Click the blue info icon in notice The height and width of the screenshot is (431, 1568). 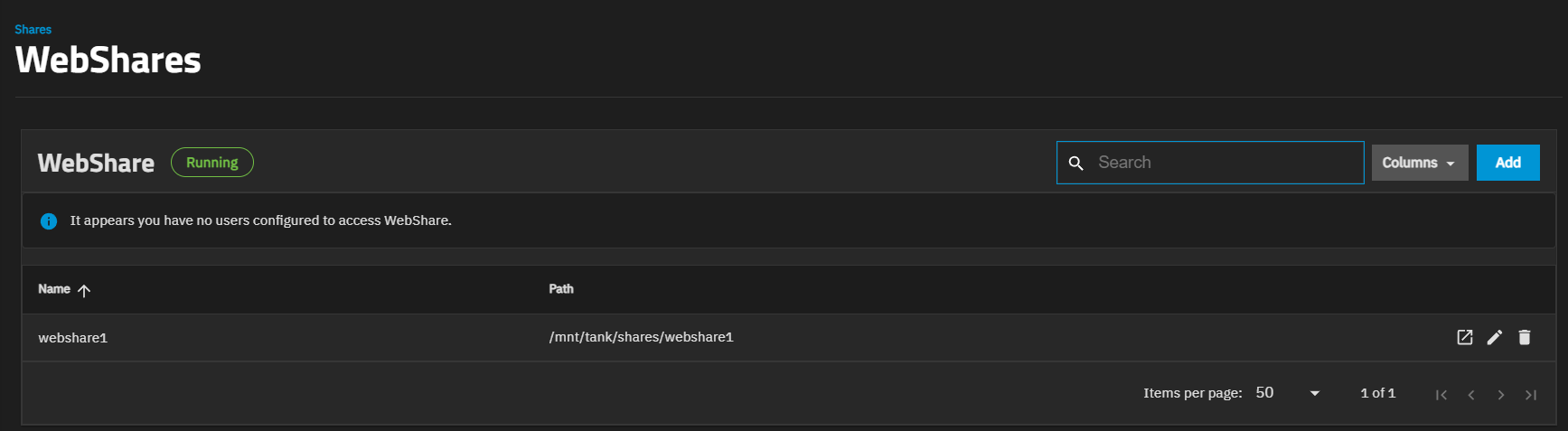49,220
